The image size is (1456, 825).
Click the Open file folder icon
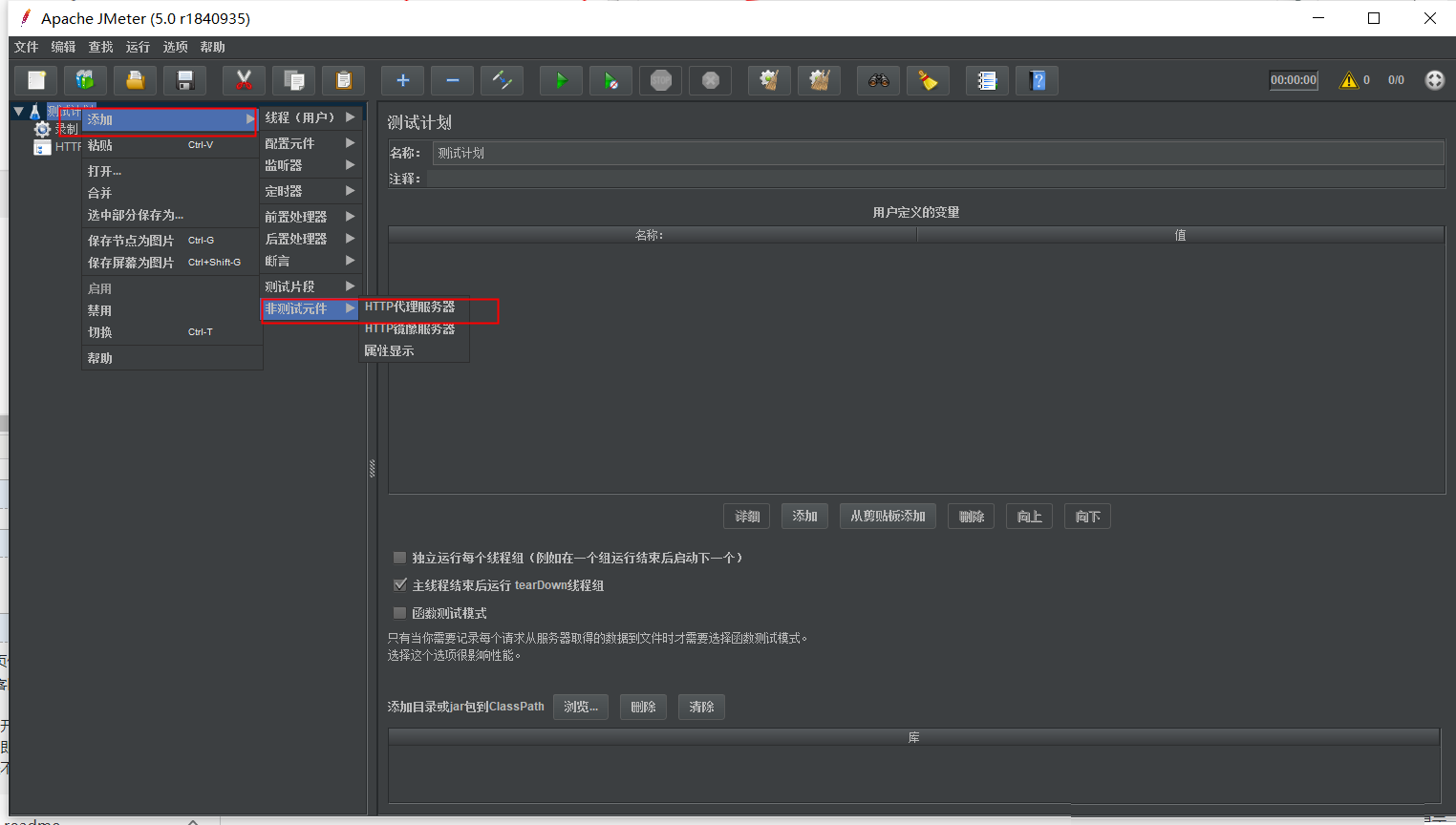tap(135, 80)
